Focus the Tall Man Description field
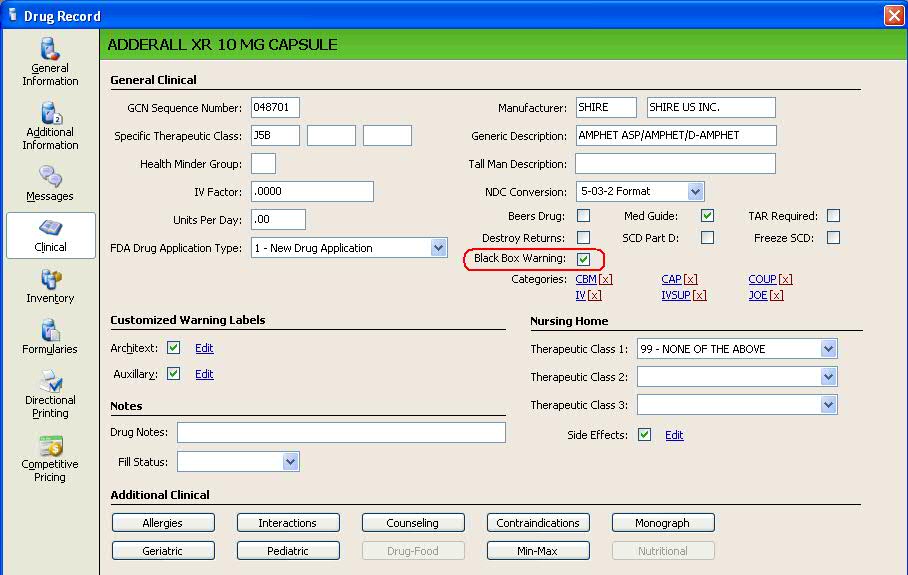The image size is (908, 575). tap(675, 163)
